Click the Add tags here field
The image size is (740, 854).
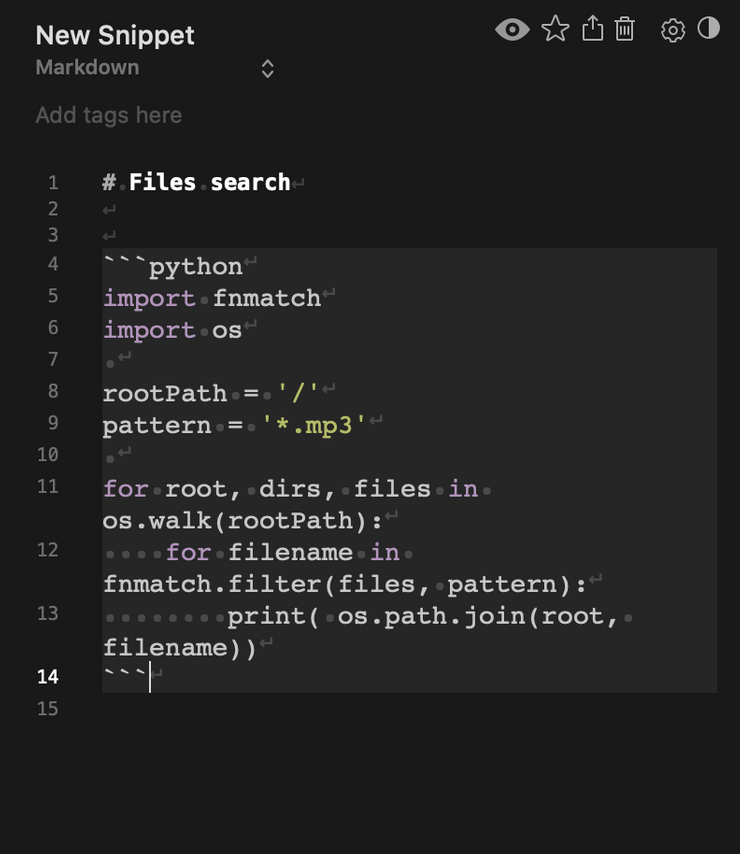[108, 115]
